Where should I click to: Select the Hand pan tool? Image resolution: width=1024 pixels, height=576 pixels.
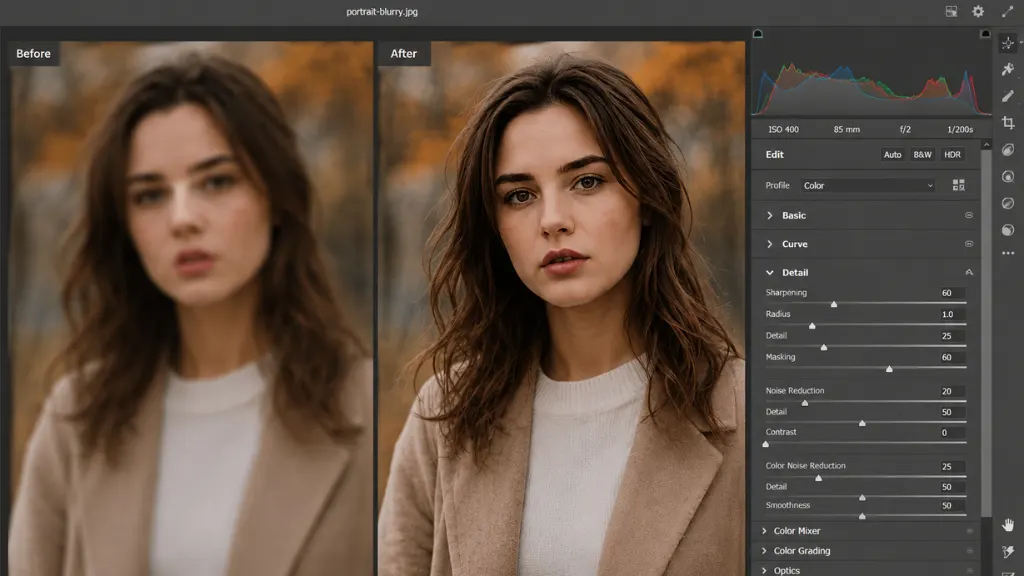coord(1008,524)
